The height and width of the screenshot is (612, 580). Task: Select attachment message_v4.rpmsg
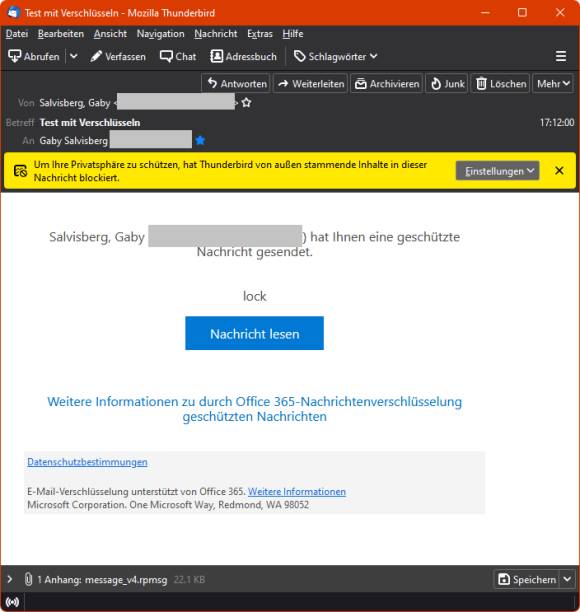tap(126, 580)
